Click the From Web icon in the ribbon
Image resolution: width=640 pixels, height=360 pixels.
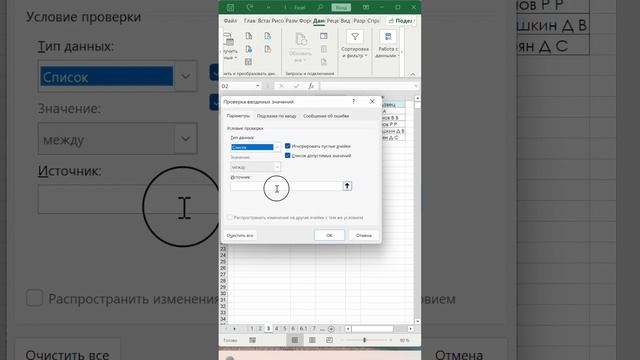(249, 49)
